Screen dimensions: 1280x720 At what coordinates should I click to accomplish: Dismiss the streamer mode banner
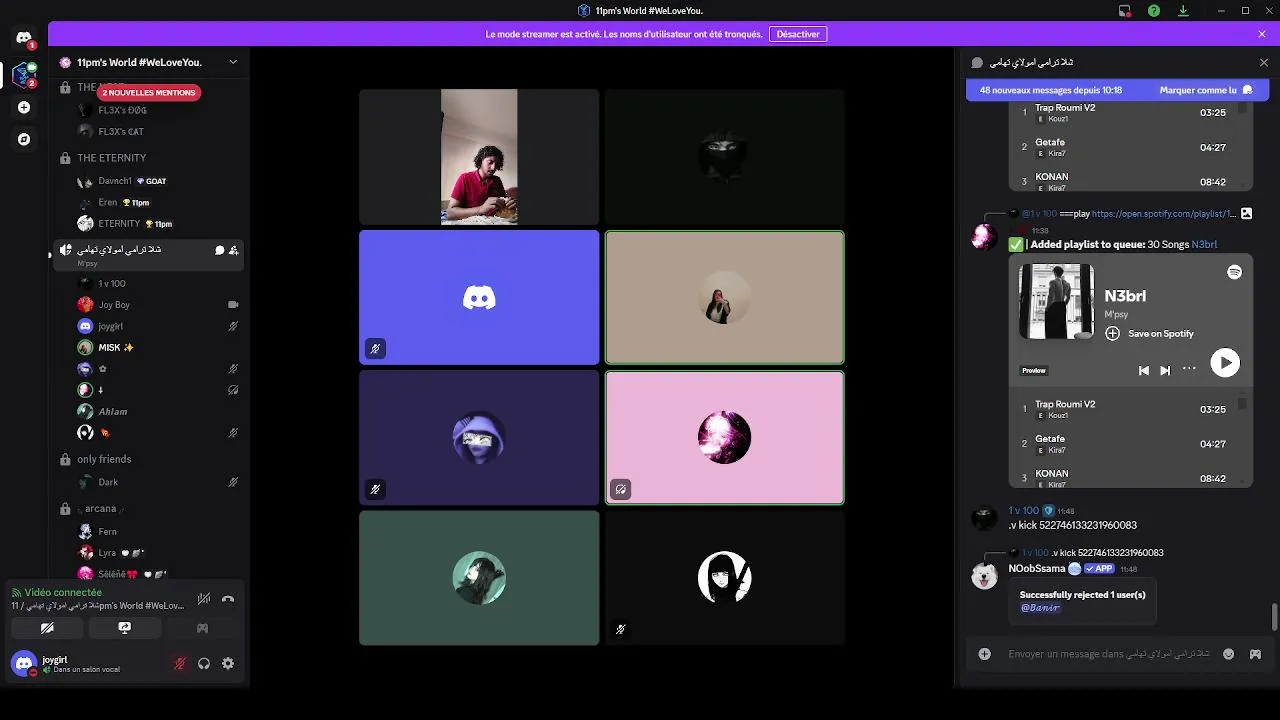[x=1262, y=34]
